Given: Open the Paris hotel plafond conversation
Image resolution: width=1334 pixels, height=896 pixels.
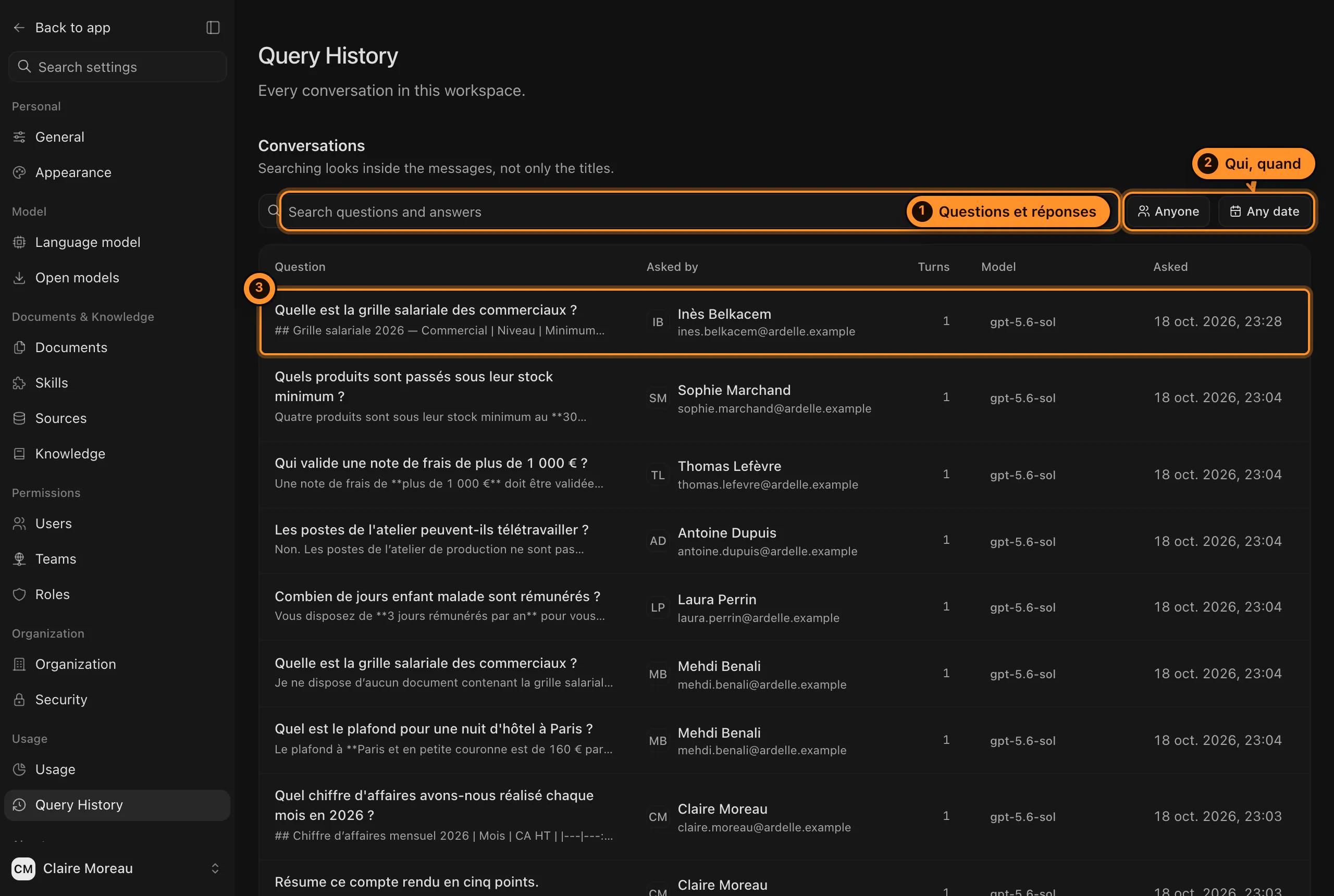Looking at the screenshot, I should coord(784,740).
